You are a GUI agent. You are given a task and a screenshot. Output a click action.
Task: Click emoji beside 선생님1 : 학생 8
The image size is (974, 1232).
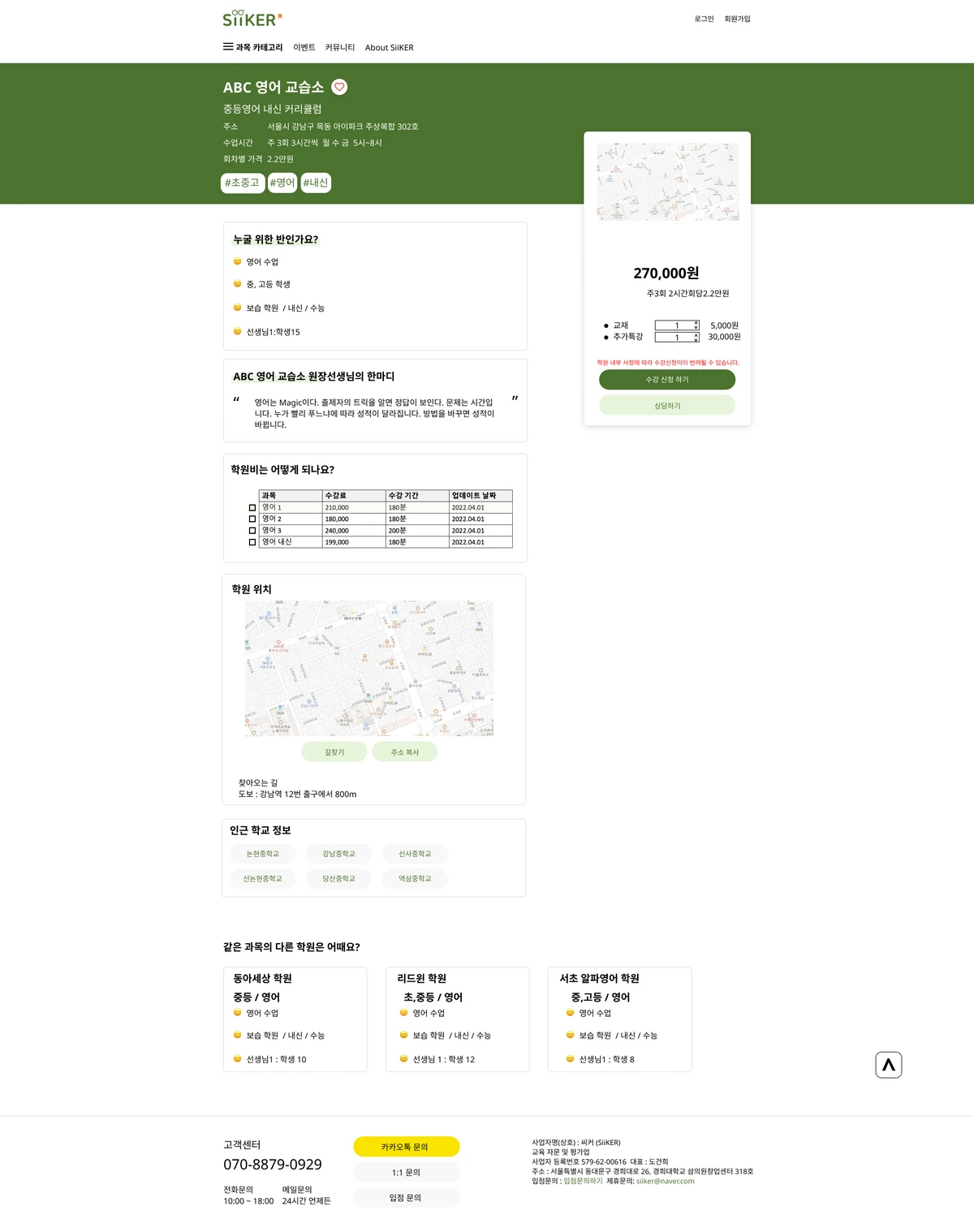pos(570,1058)
